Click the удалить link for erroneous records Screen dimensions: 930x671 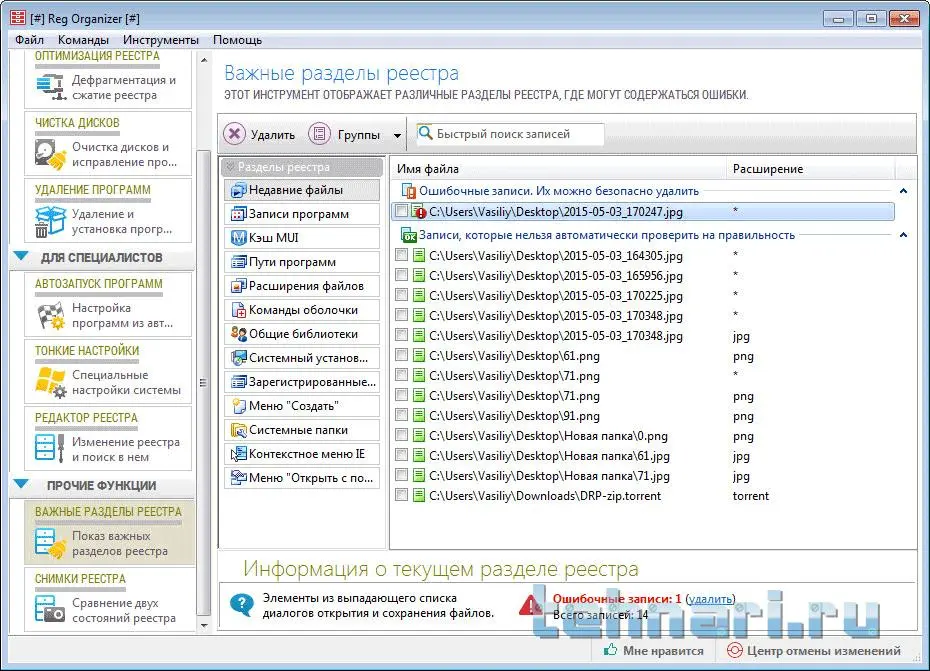pyautogui.click(x=710, y=599)
